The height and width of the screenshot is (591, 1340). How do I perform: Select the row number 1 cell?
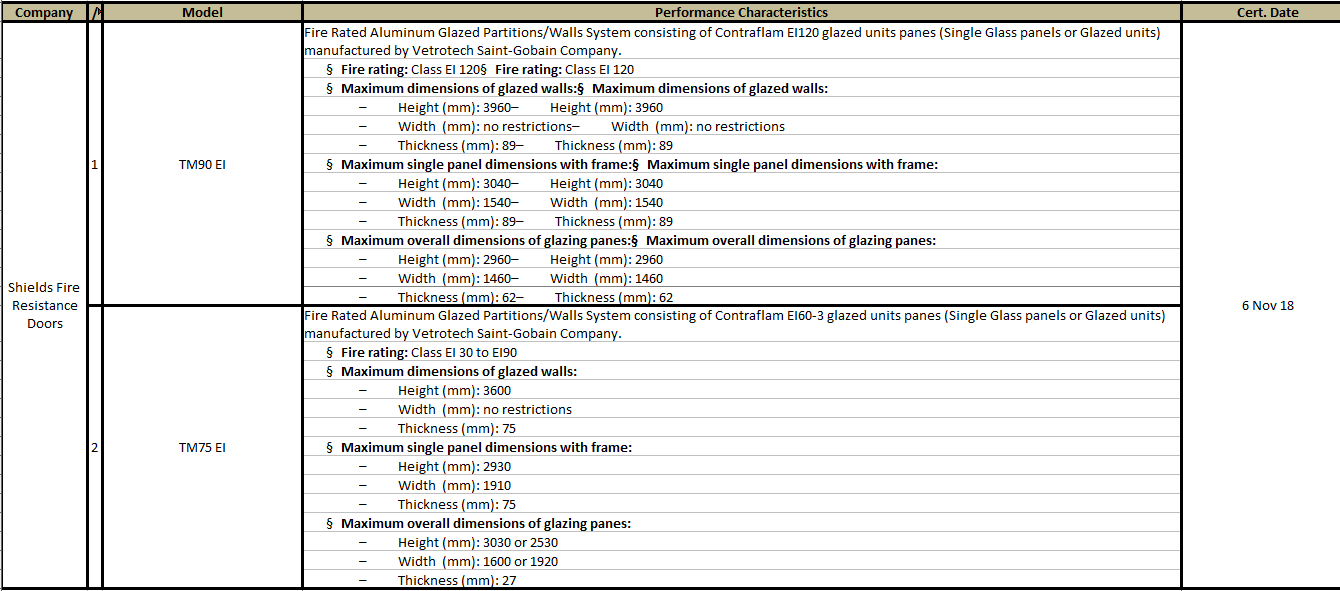point(94,164)
